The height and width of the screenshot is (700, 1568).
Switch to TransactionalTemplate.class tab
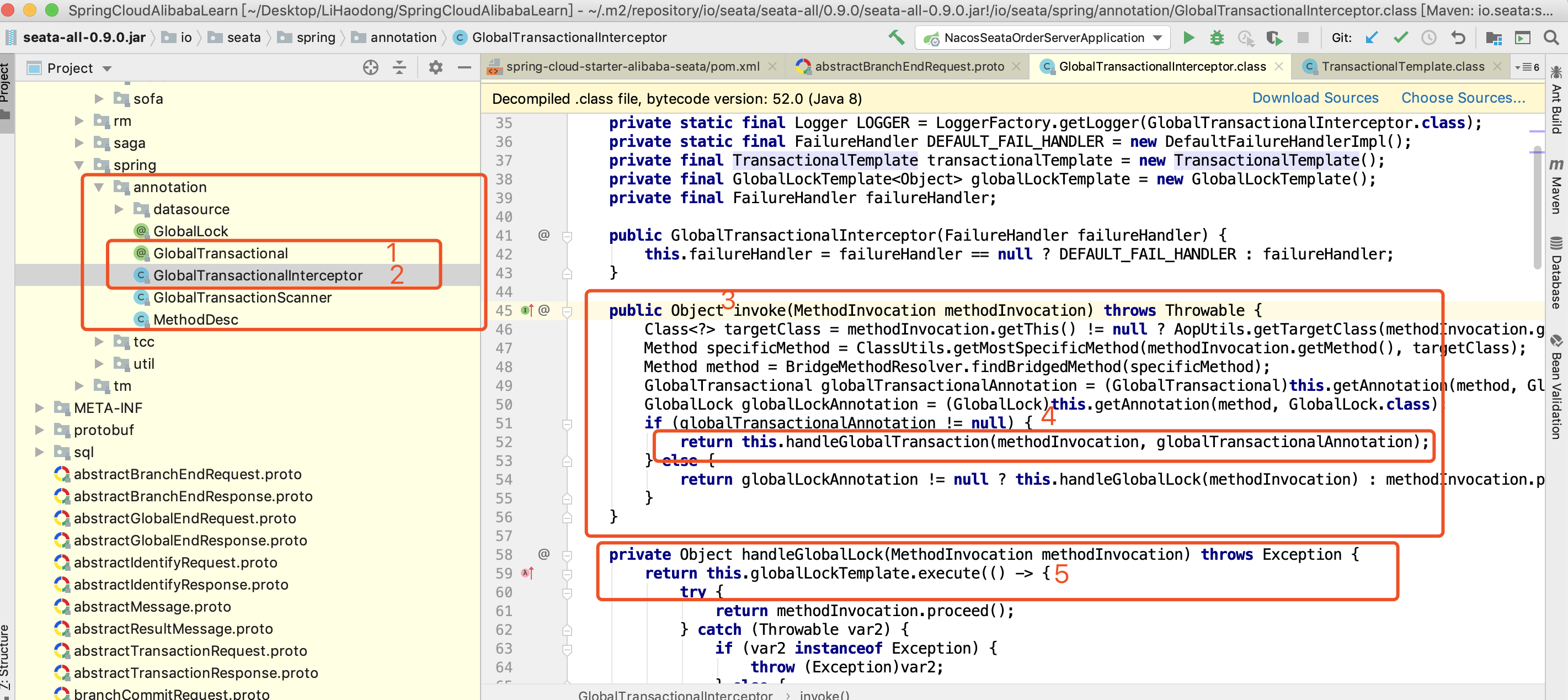coord(1402,66)
